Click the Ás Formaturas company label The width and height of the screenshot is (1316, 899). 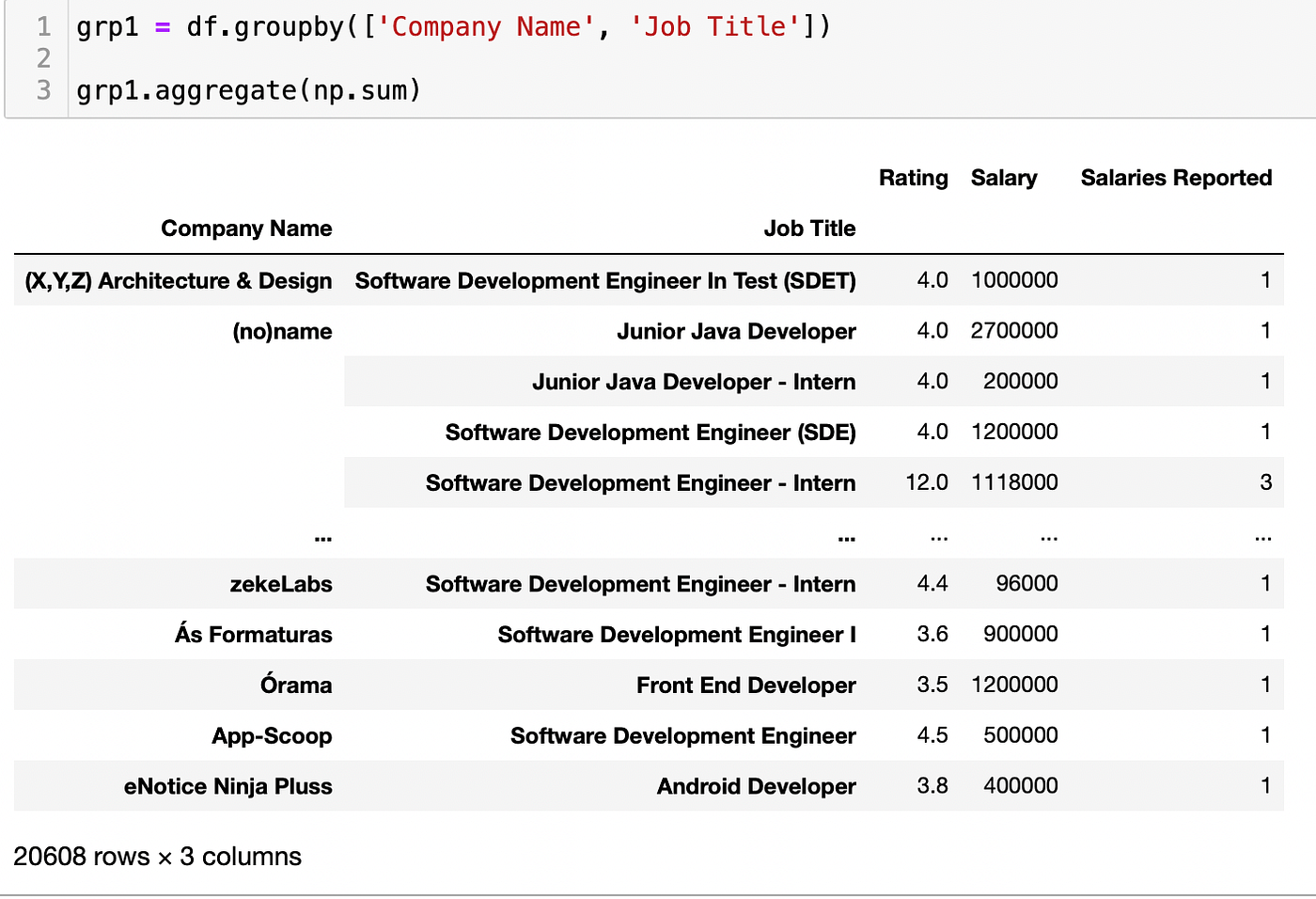click(x=253, y=635)
